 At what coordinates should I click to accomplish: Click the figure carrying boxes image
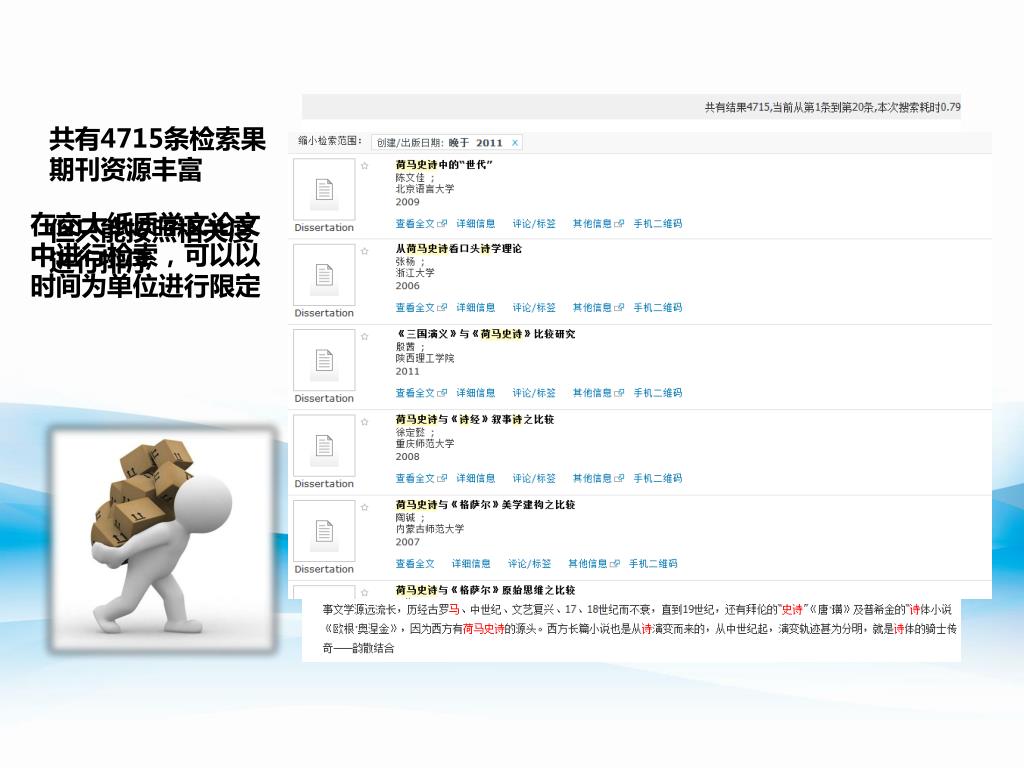[x=162, y=539]
